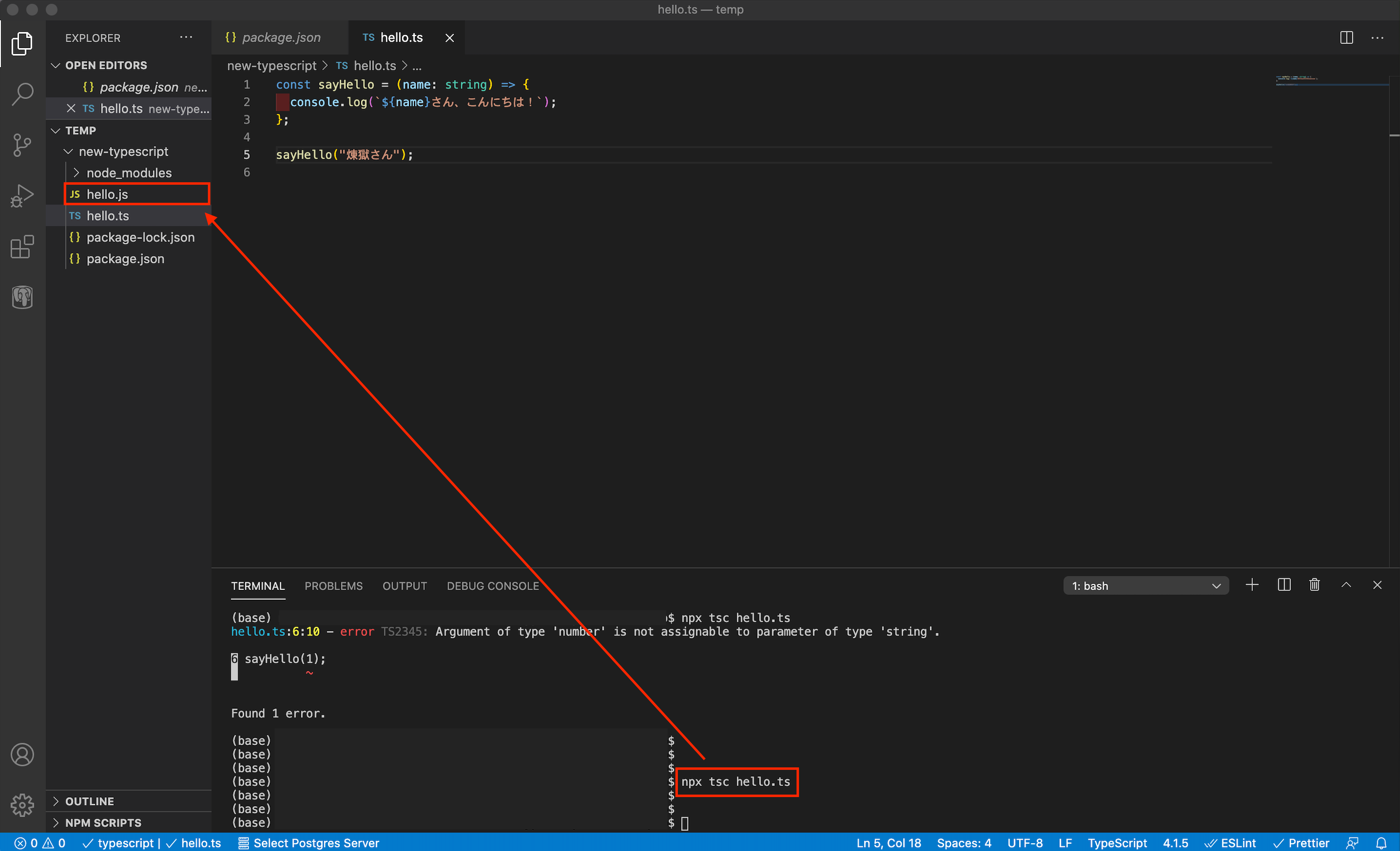Open the PostgreSQL elephant view

click(x=22, y=297)
